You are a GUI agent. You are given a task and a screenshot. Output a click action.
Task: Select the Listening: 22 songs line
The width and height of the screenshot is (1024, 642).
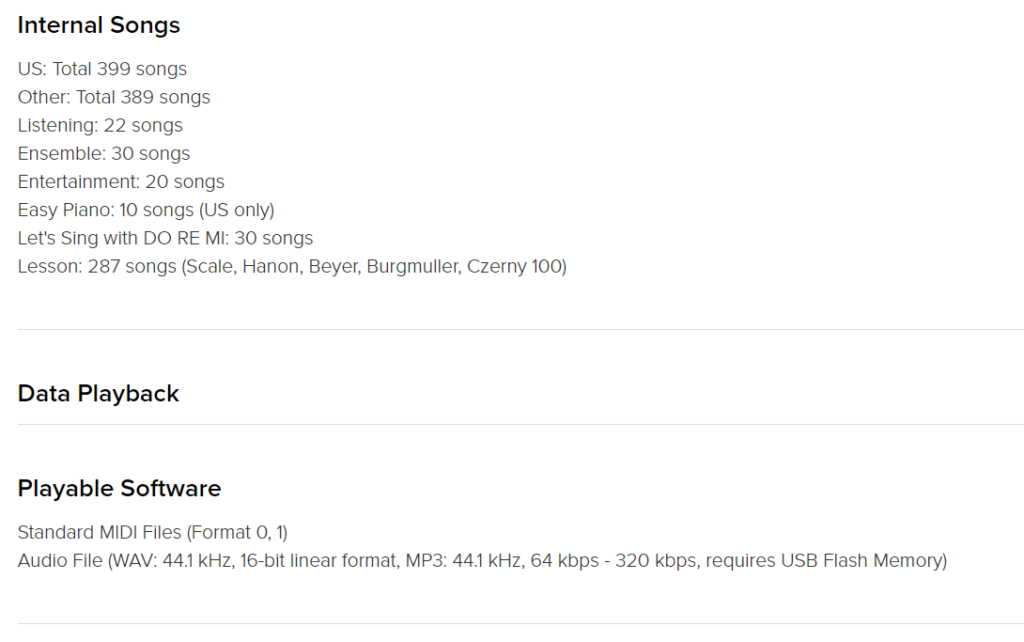(x=100, y=125)
